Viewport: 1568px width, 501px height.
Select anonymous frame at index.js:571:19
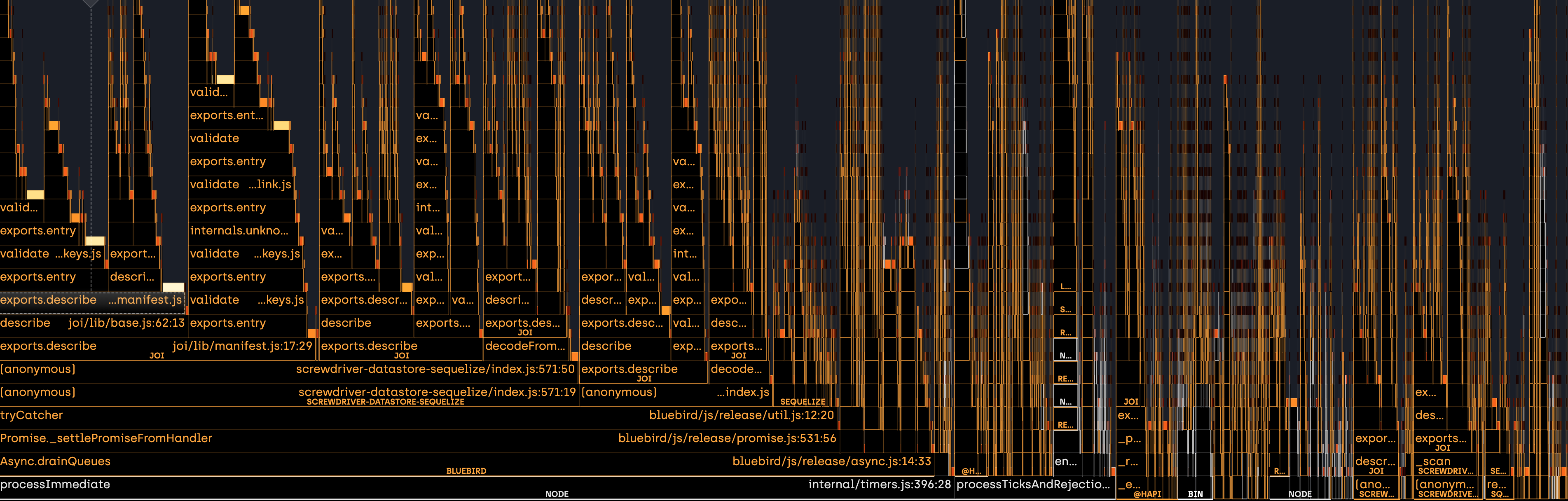tap(289, 395)
